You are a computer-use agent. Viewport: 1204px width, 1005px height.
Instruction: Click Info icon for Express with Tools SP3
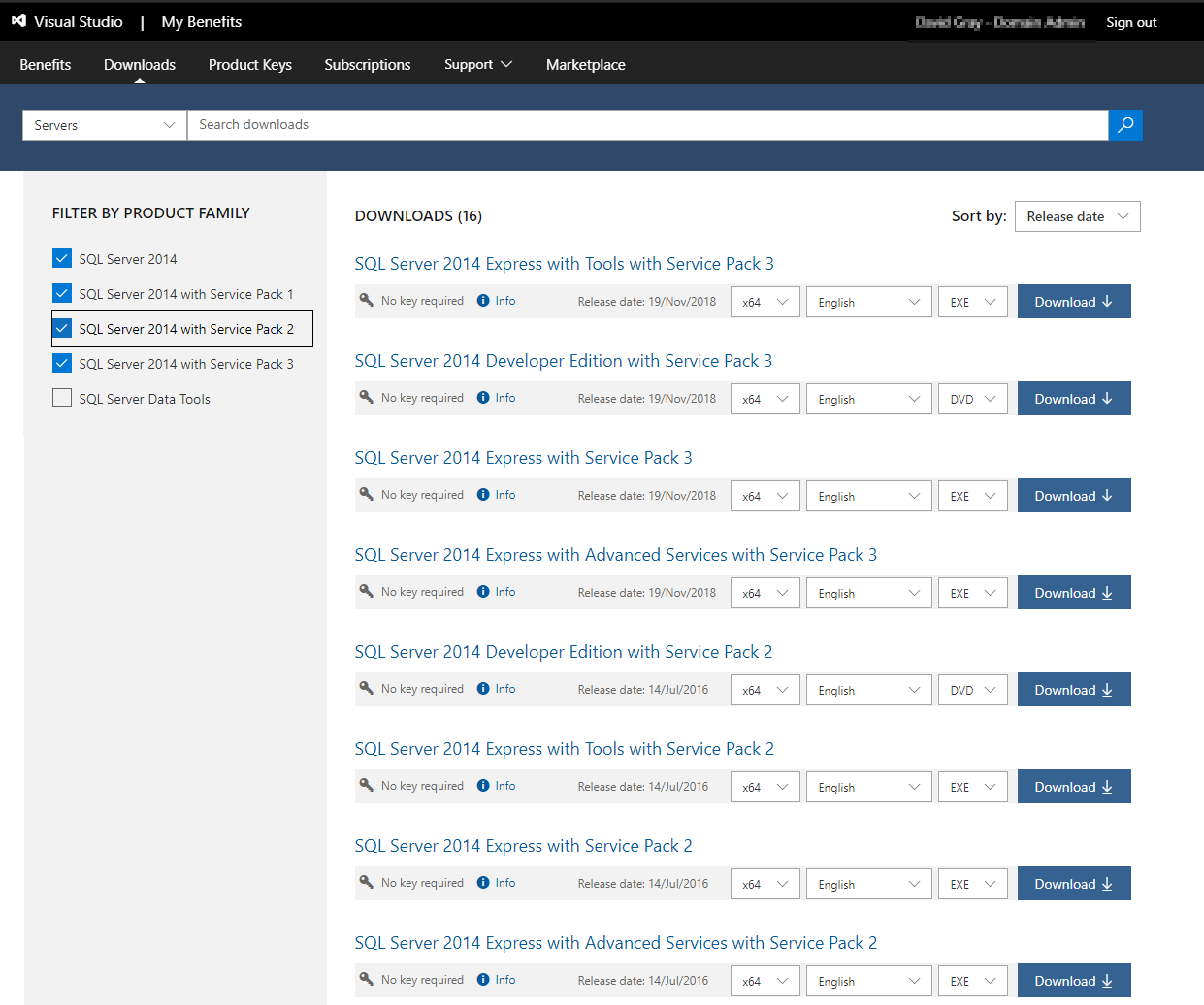click(x=483, y=301)
